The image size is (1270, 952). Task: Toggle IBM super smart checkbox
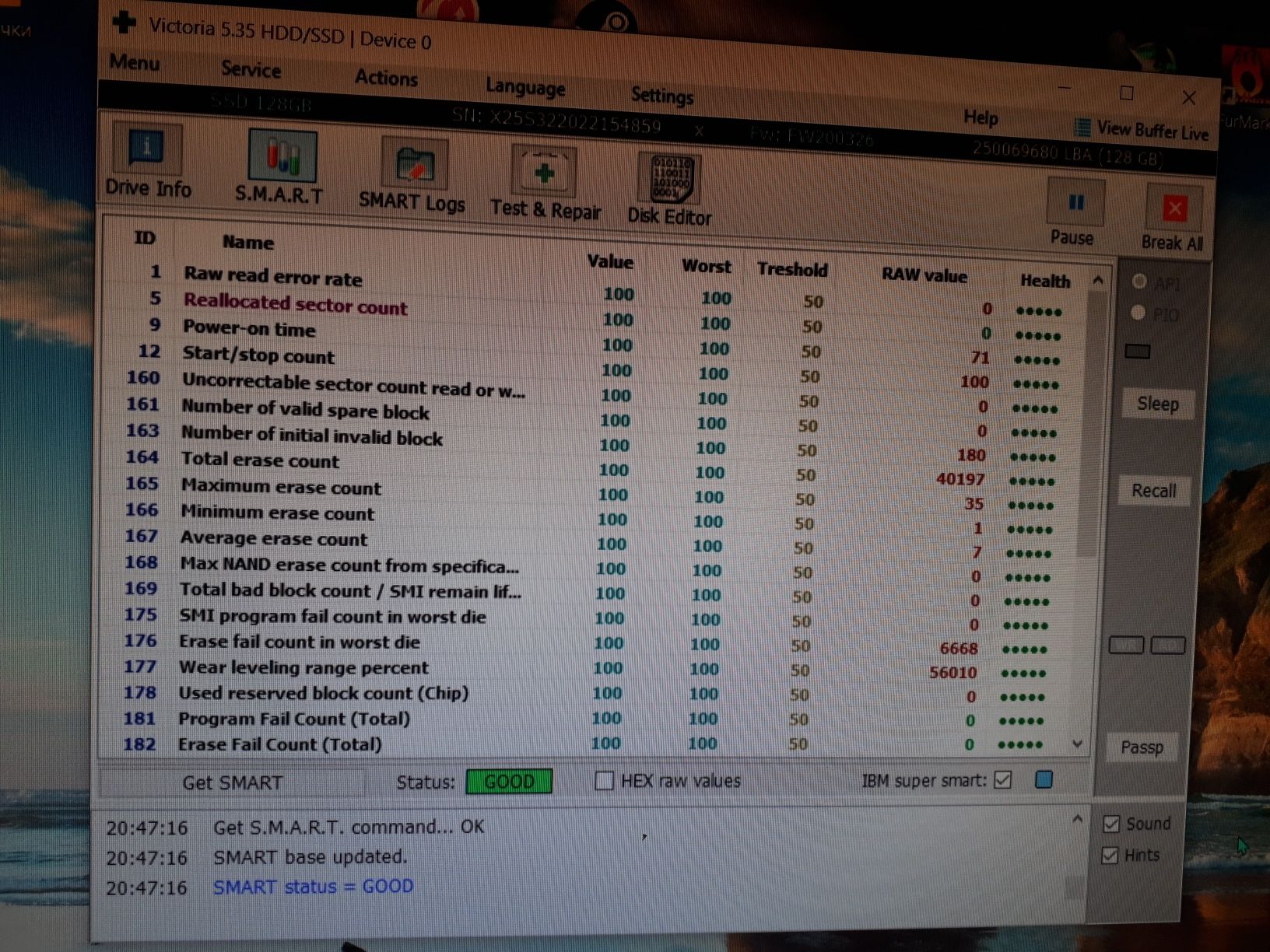coord(1003,779)
